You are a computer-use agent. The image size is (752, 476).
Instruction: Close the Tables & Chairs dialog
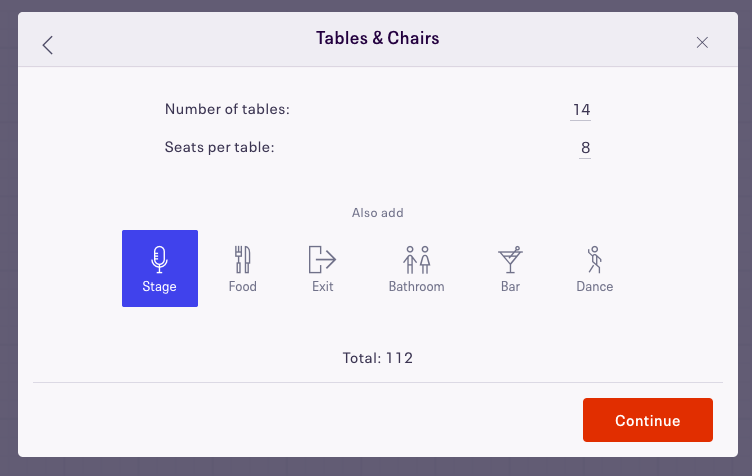(x=702, y=43)
